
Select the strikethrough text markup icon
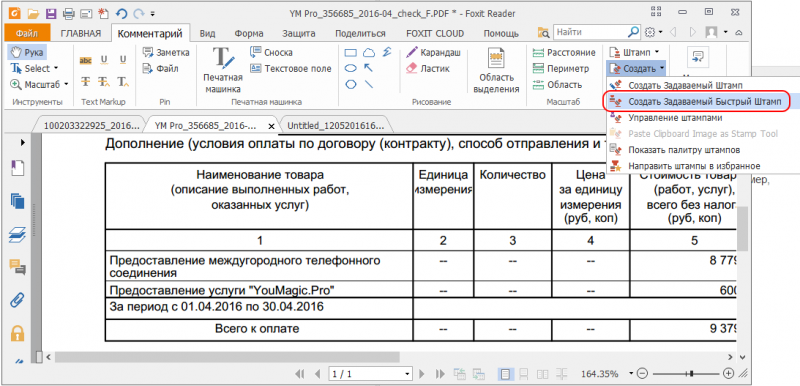86,82
